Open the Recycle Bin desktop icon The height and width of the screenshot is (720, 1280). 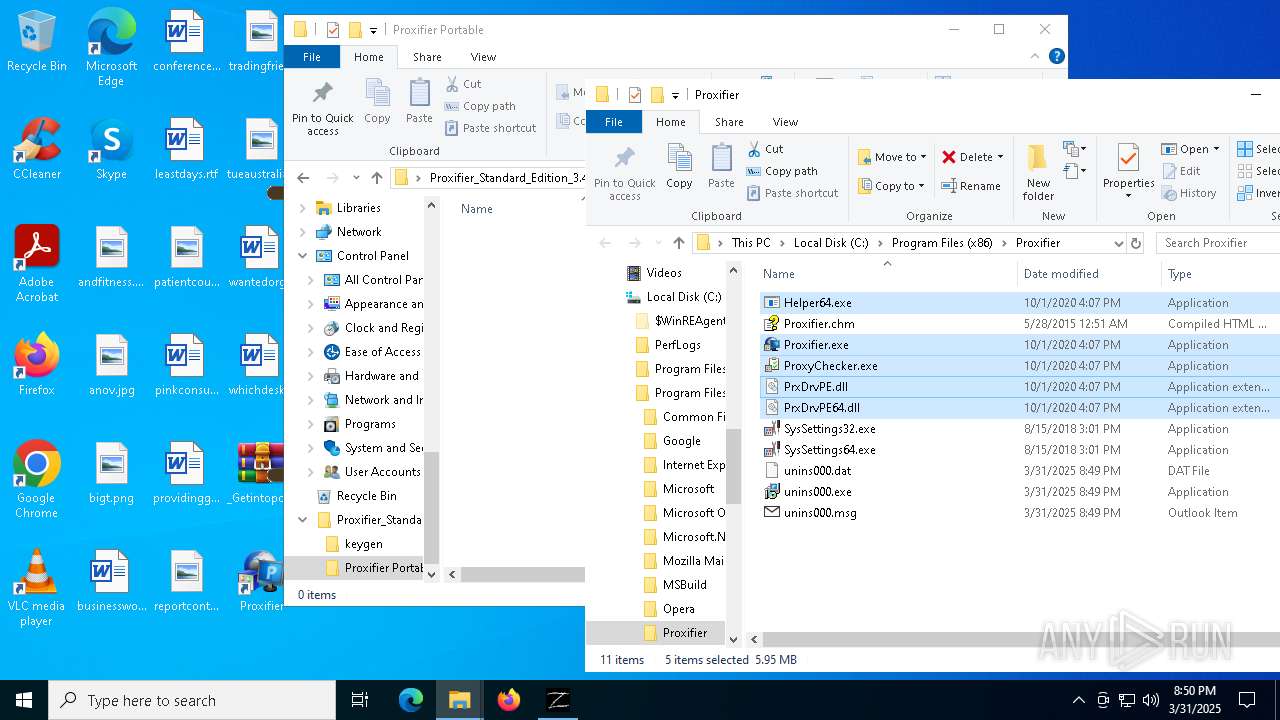coord(37,41)
